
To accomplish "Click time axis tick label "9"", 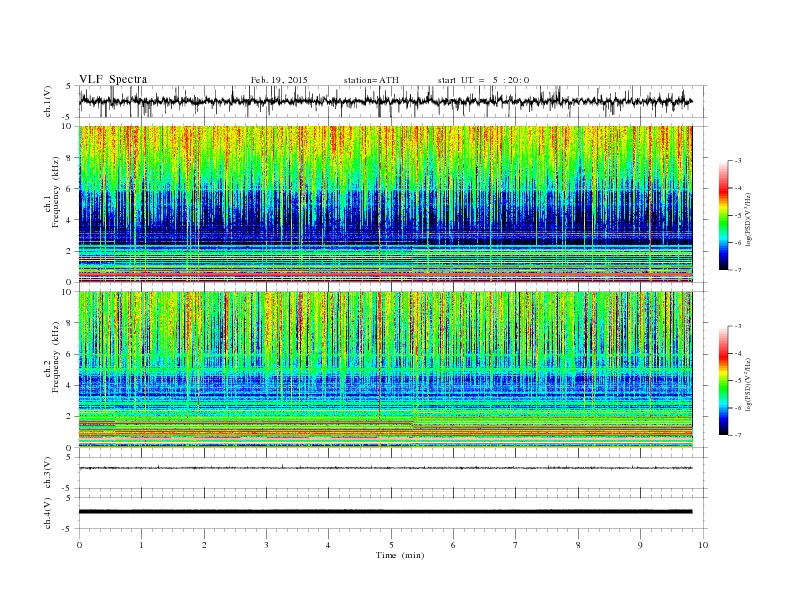I will [640, 545].
